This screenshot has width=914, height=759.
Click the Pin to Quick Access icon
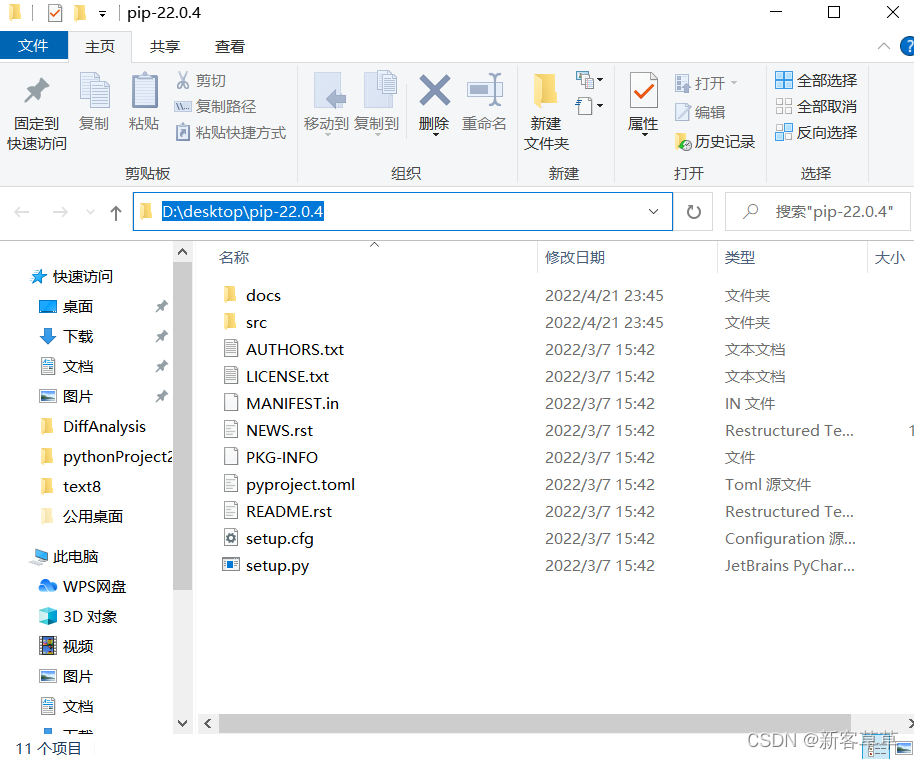click(x=37, y=90)
